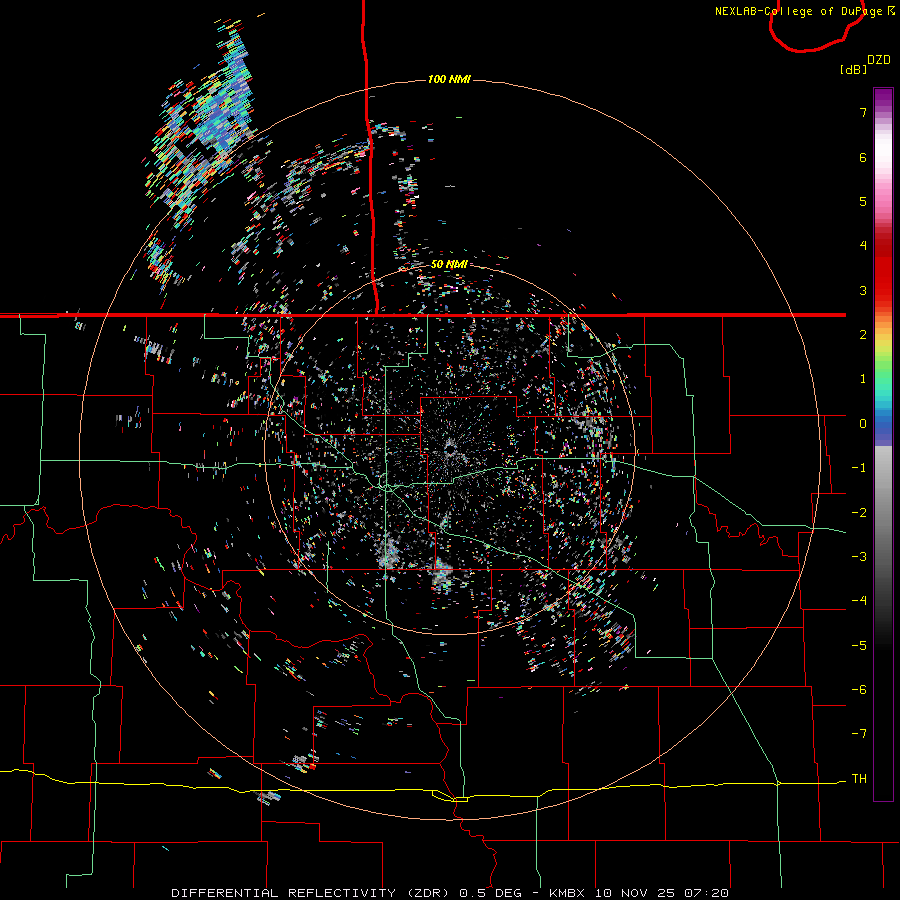Click the -5 value on color scale
Viewport: 900px width, 900px height.
click(x=859, y=646)
